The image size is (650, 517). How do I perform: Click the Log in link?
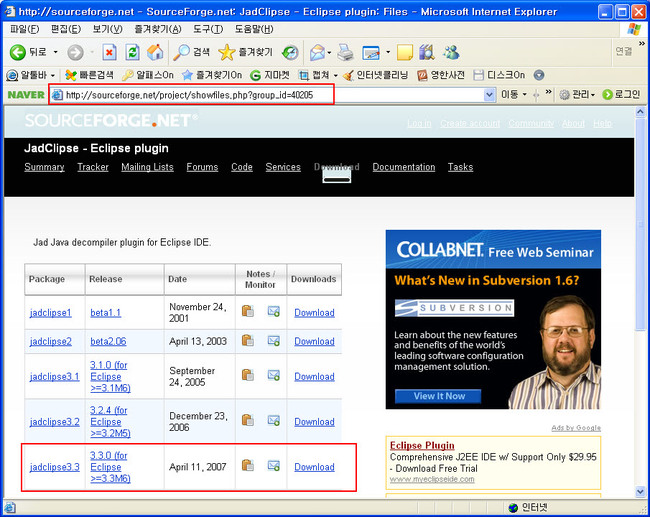(x=419, y=124)
